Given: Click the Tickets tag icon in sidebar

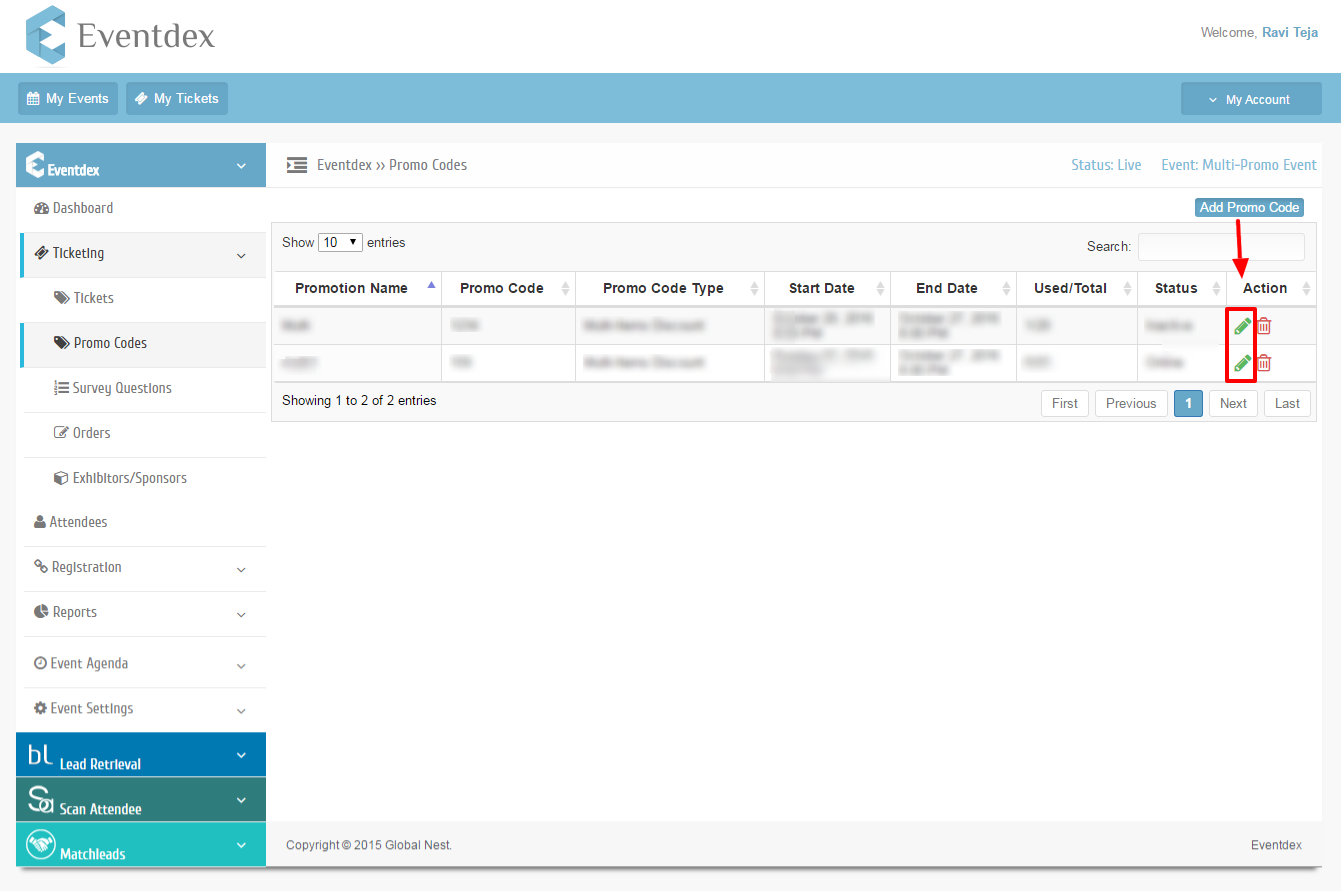Looking at the screenshot, I should click(61, 298).
